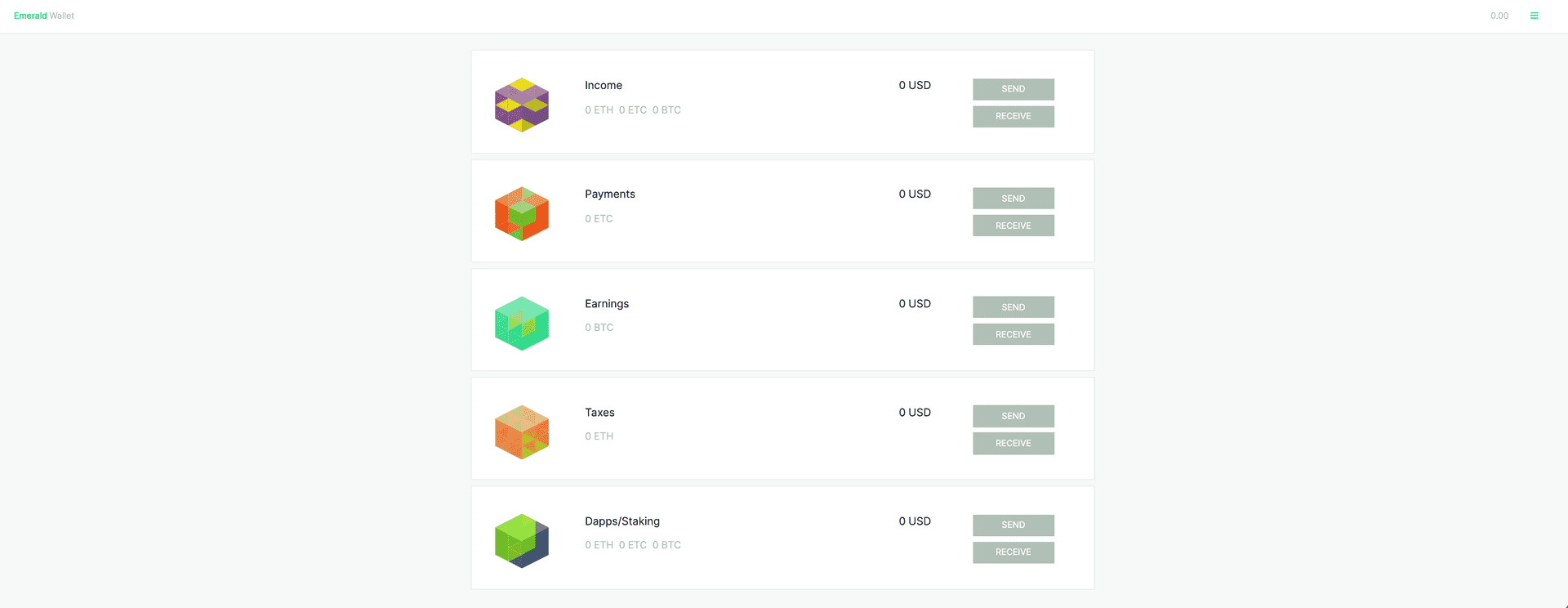Click the Payments wallet cube icon

(522, 213)
